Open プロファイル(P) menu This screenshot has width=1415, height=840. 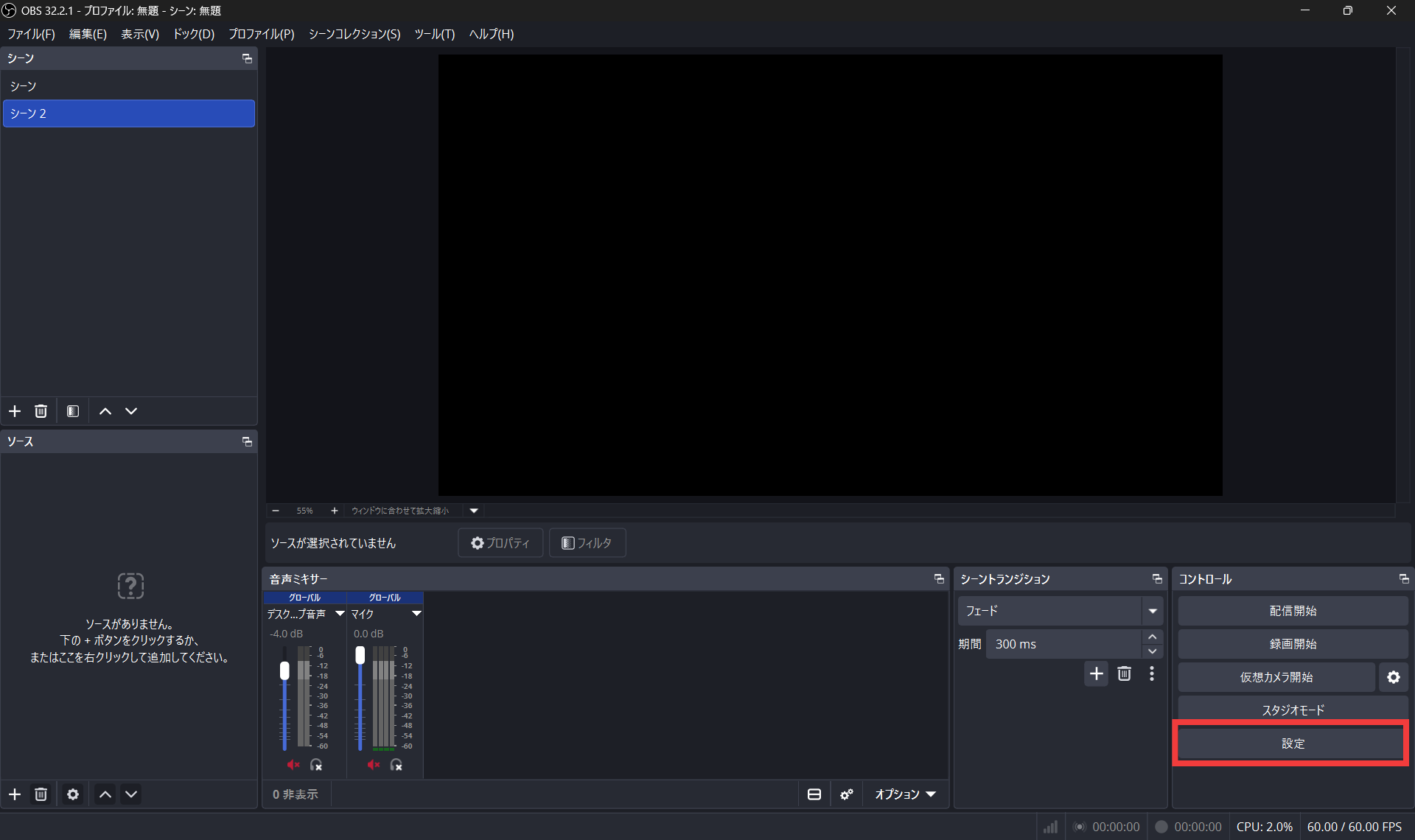pyautogui.click(x=262, y=34)
